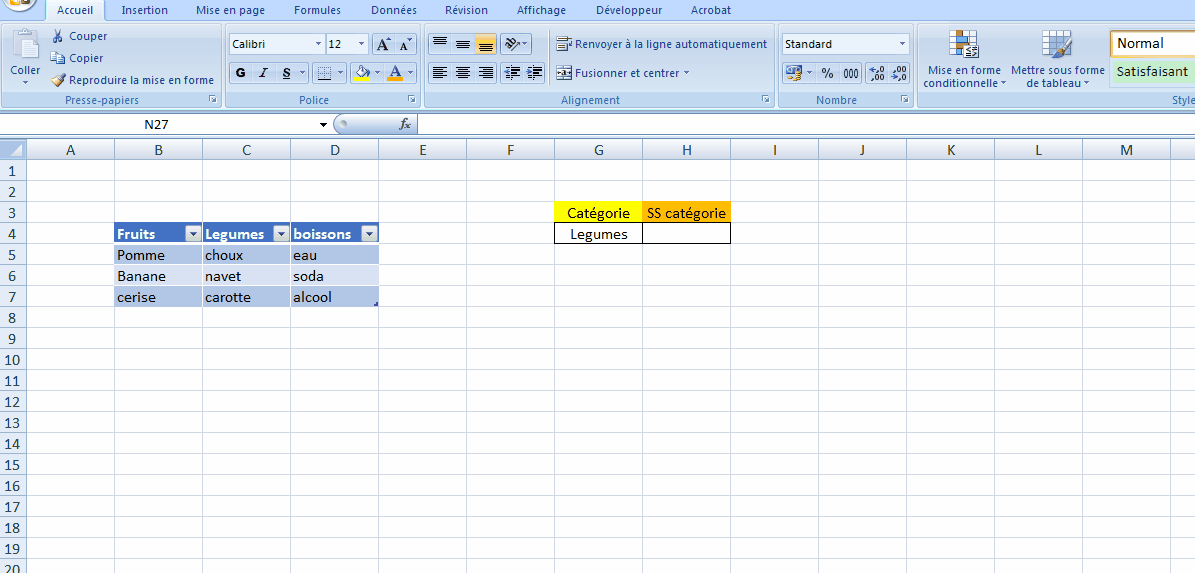Center text horizontally in the cell

[x=462, y=73]
